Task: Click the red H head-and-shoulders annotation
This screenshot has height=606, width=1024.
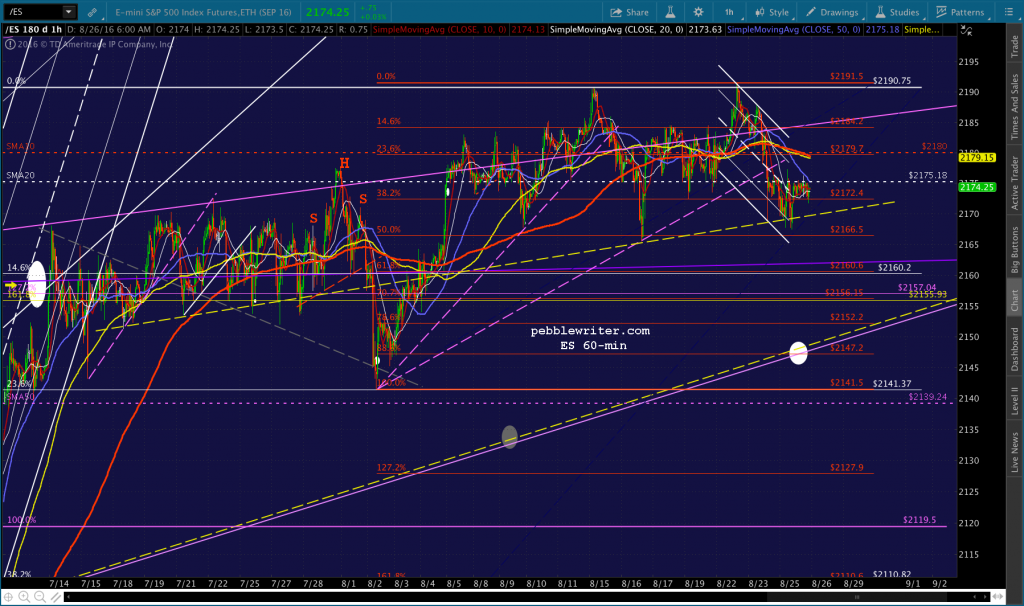Action: coord(344,163)
